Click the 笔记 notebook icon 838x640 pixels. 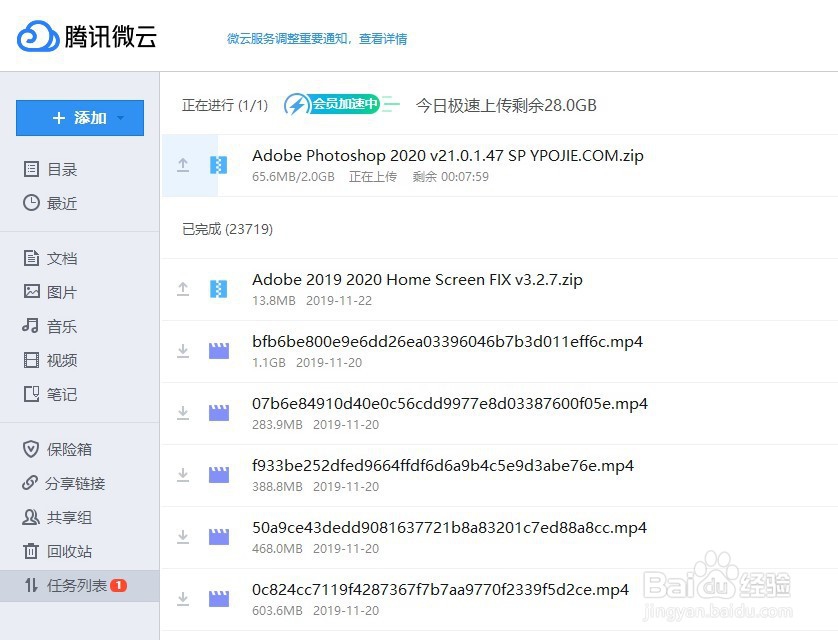coord(32,394)
